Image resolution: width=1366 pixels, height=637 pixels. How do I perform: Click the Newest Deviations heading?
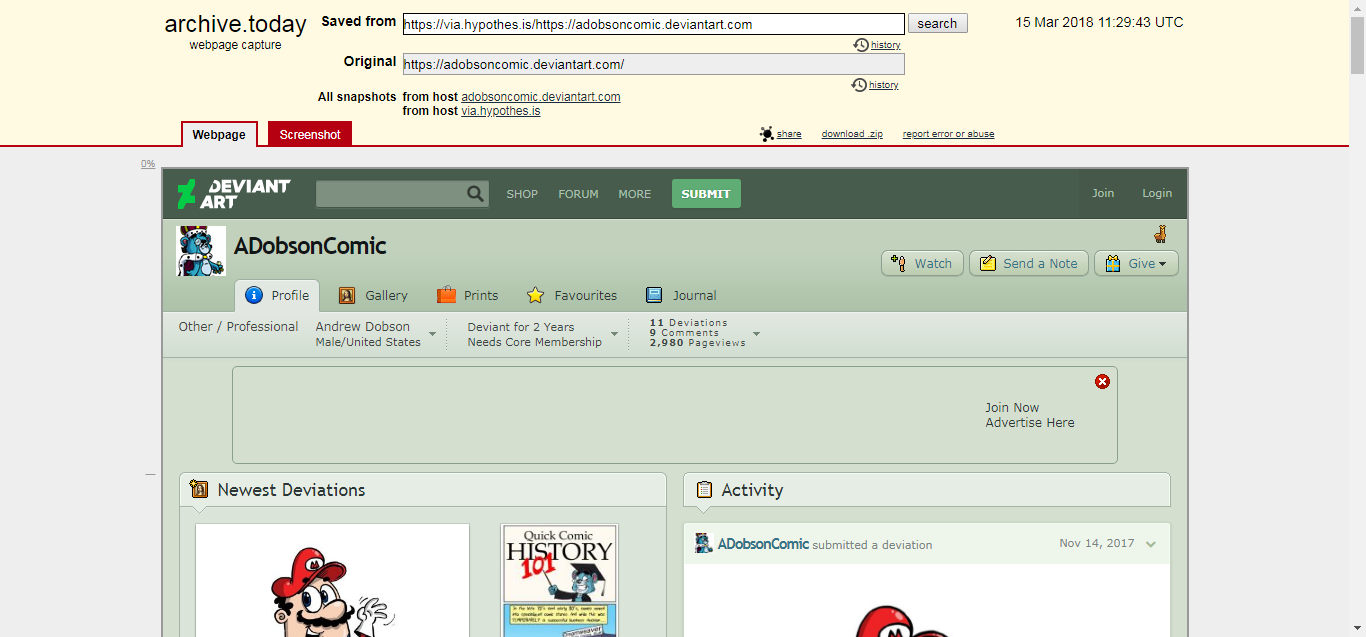[x=291, y=490]
